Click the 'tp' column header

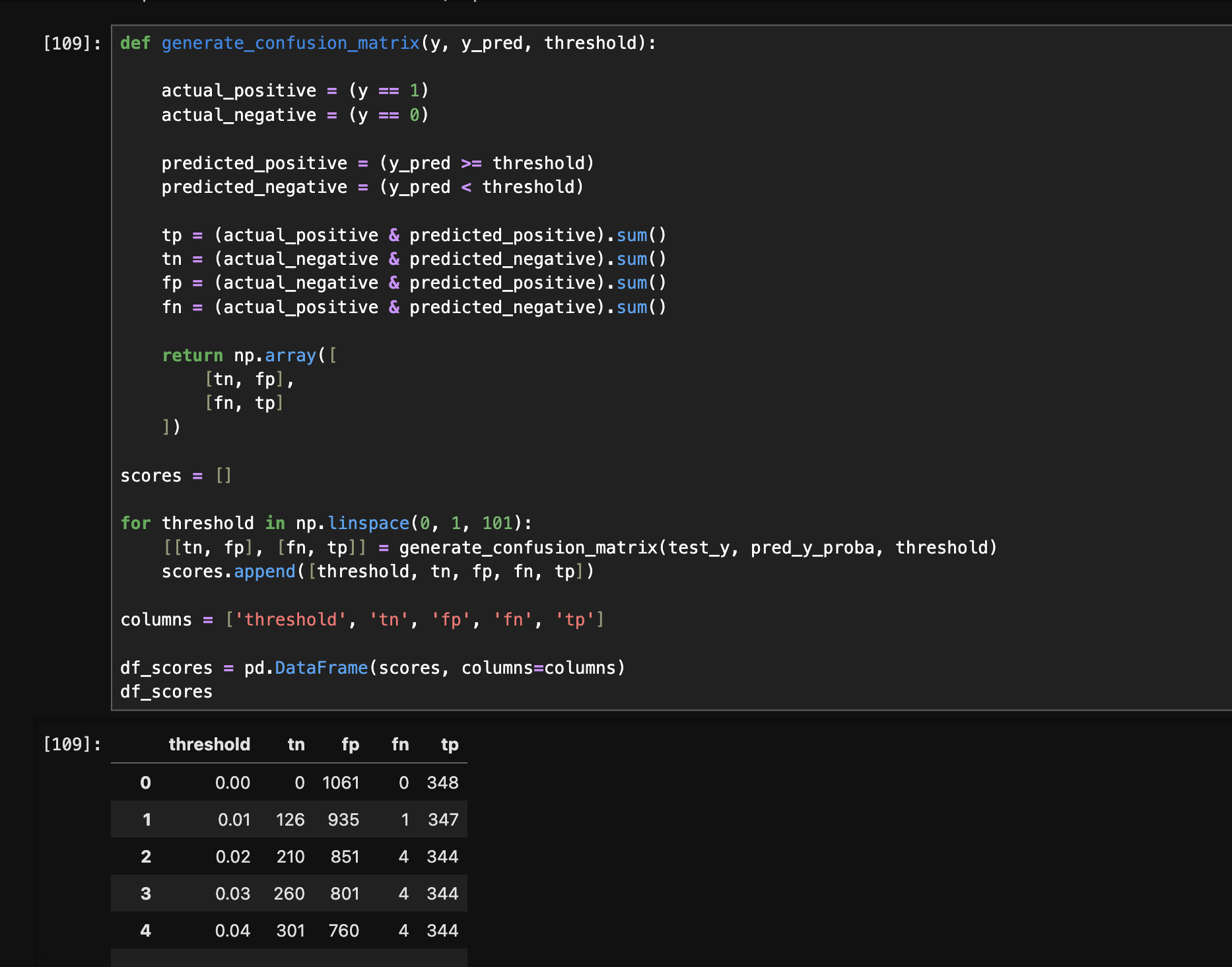(449, 744)
